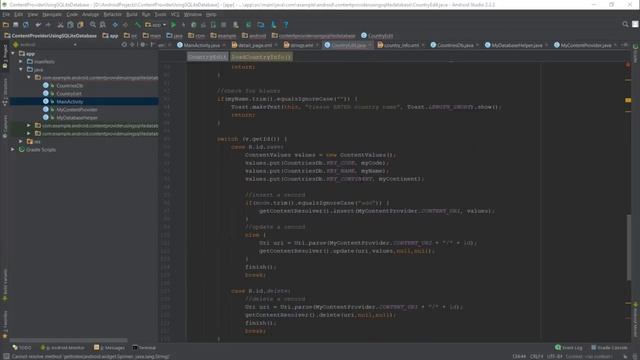Click the Synchronize toolbar icon

(26, 25)
